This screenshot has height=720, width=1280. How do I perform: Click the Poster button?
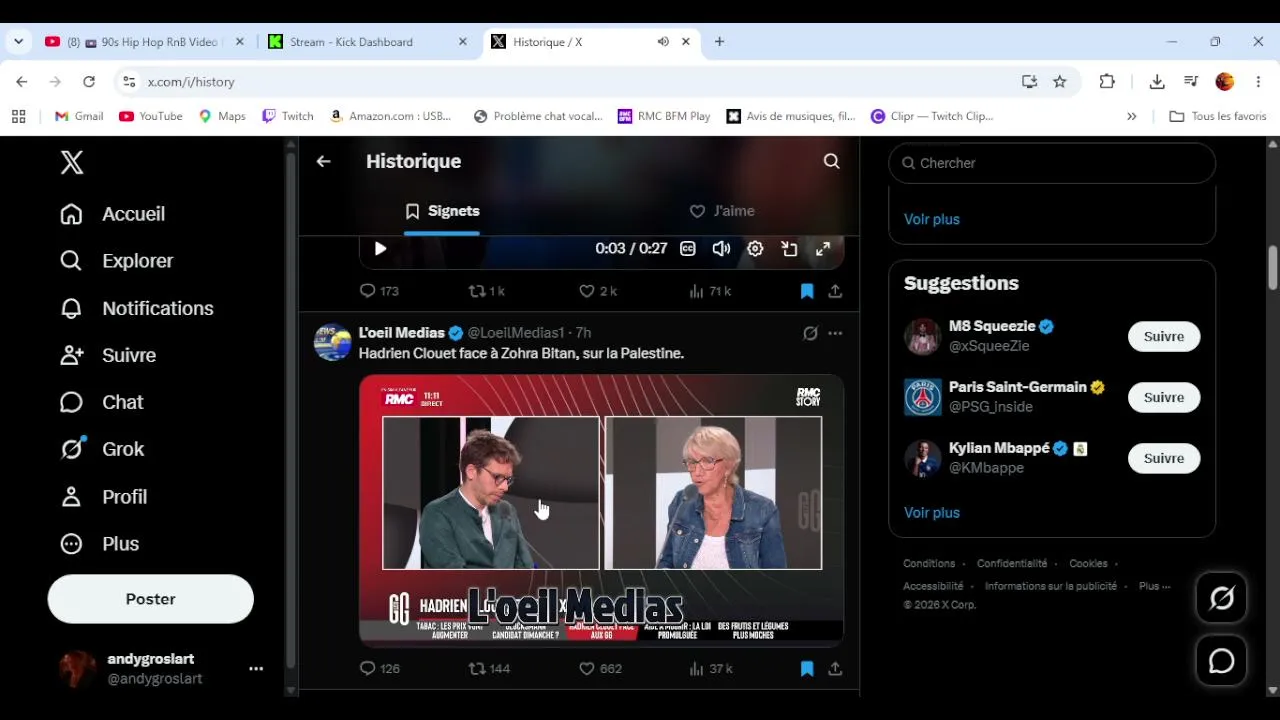[151, 599]
